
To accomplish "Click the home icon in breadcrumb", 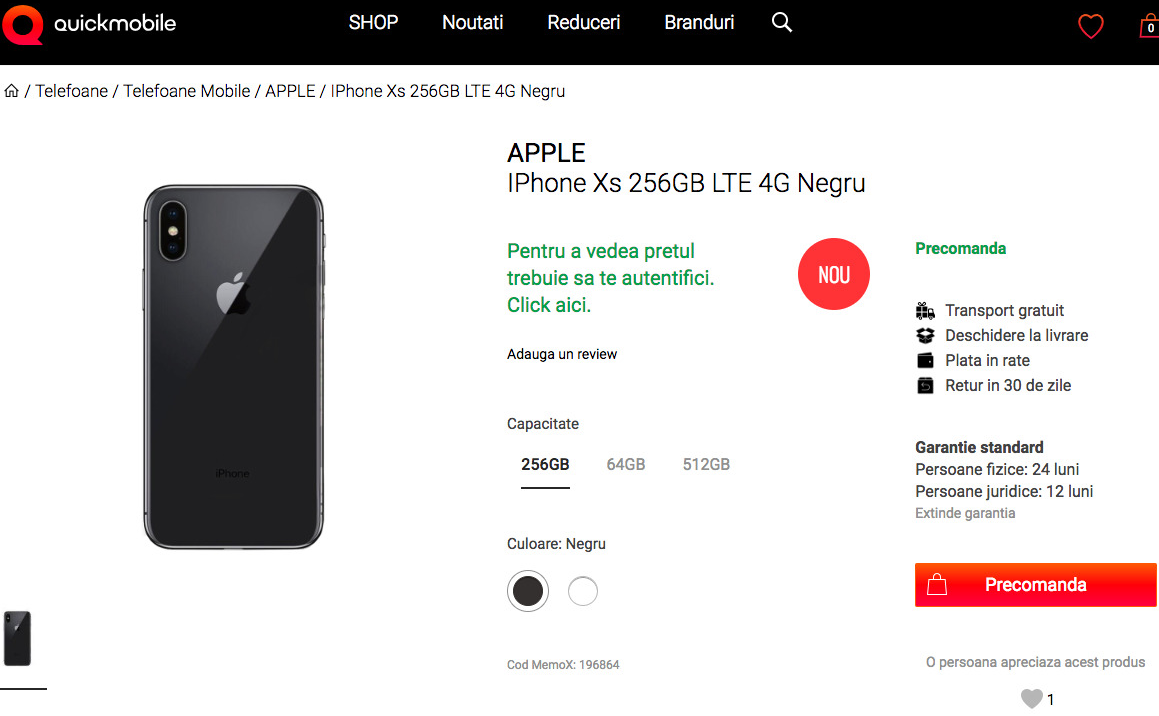I will pos(12,92).
